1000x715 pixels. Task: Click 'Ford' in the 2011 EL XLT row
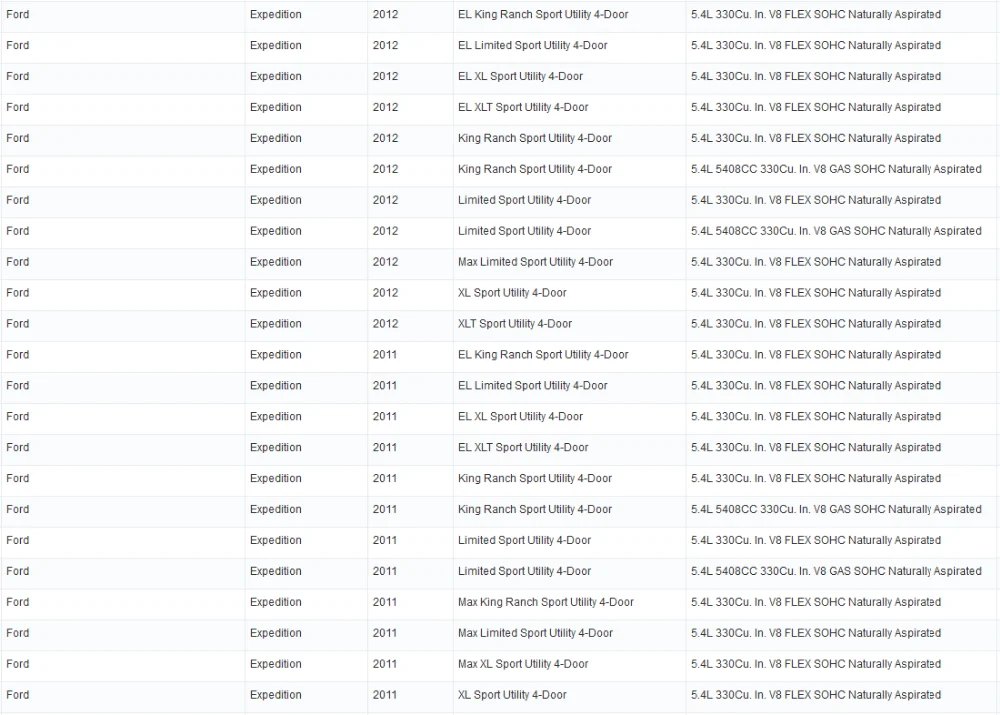coord(18,448)
